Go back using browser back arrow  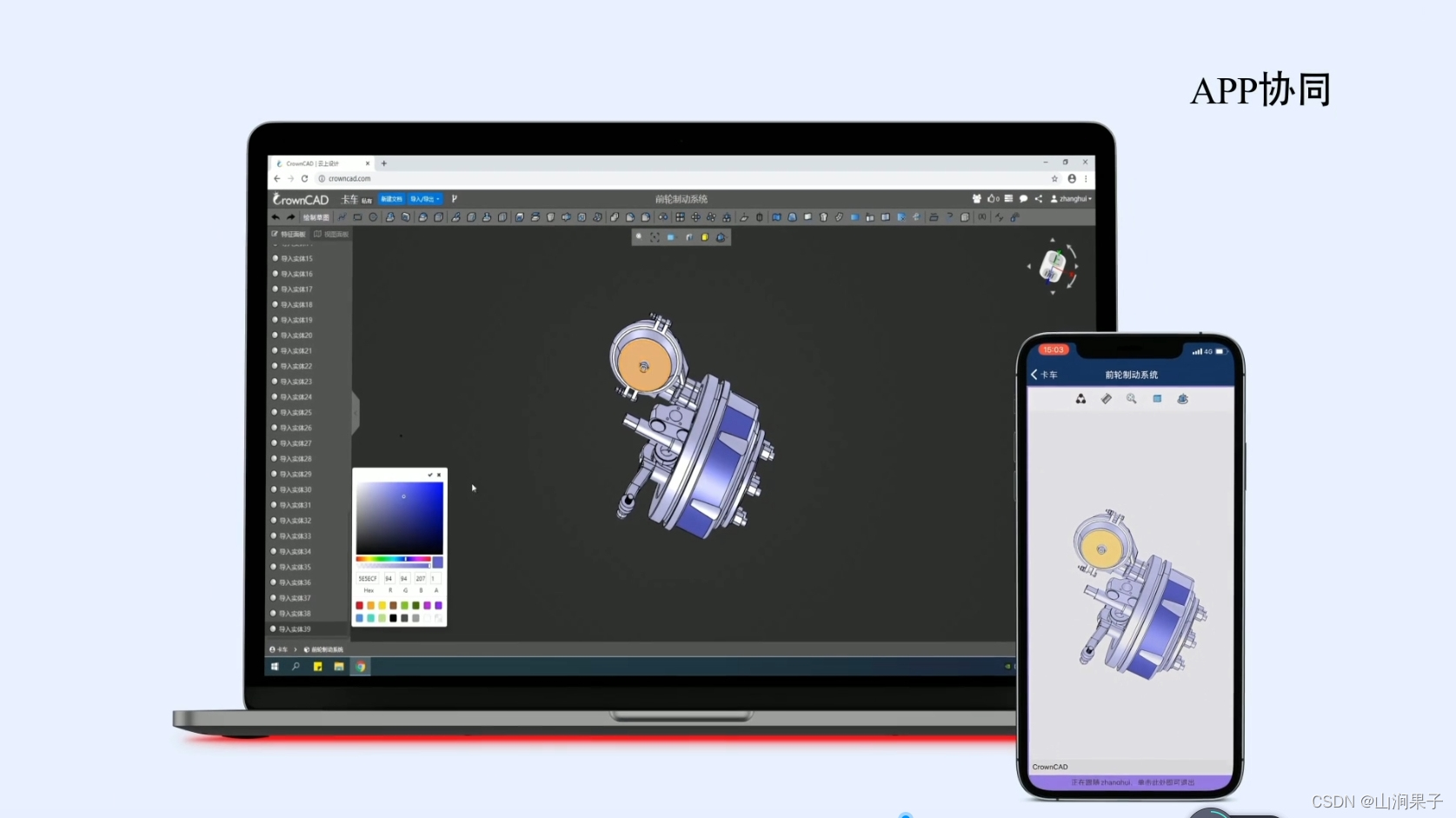pos(277,179)
